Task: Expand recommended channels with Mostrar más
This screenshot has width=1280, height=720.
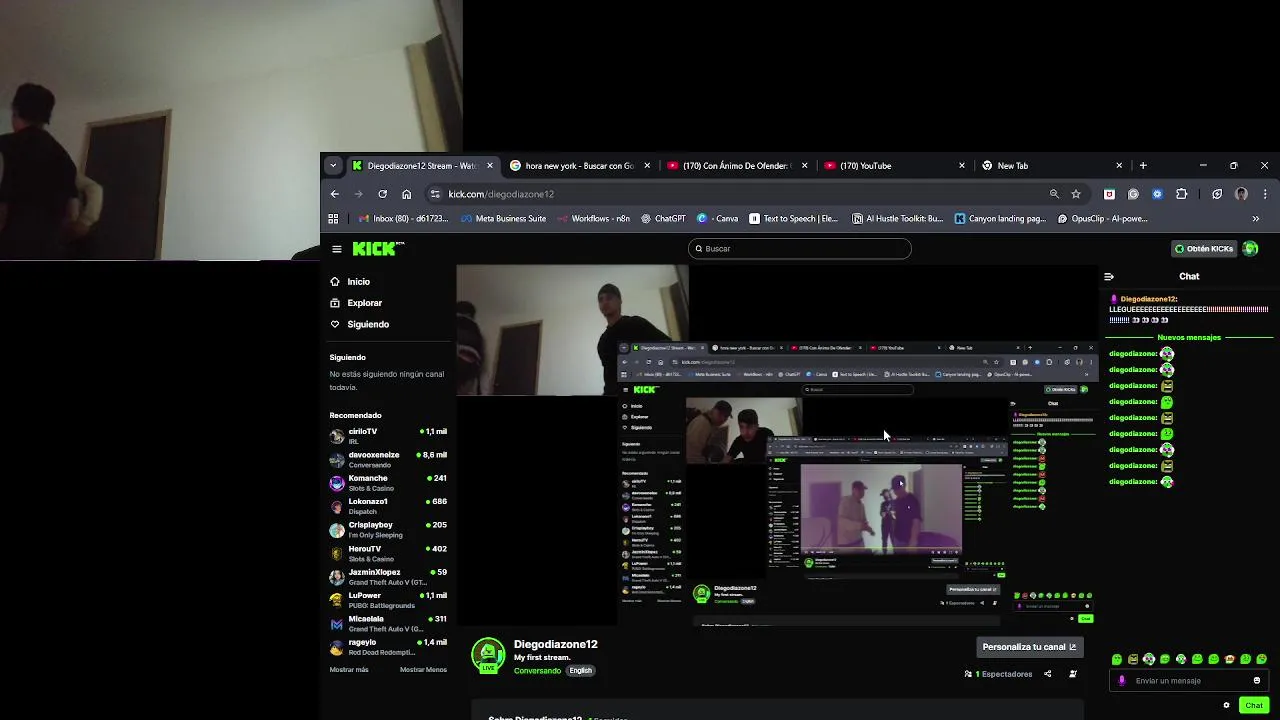Action: coord(349,670)
